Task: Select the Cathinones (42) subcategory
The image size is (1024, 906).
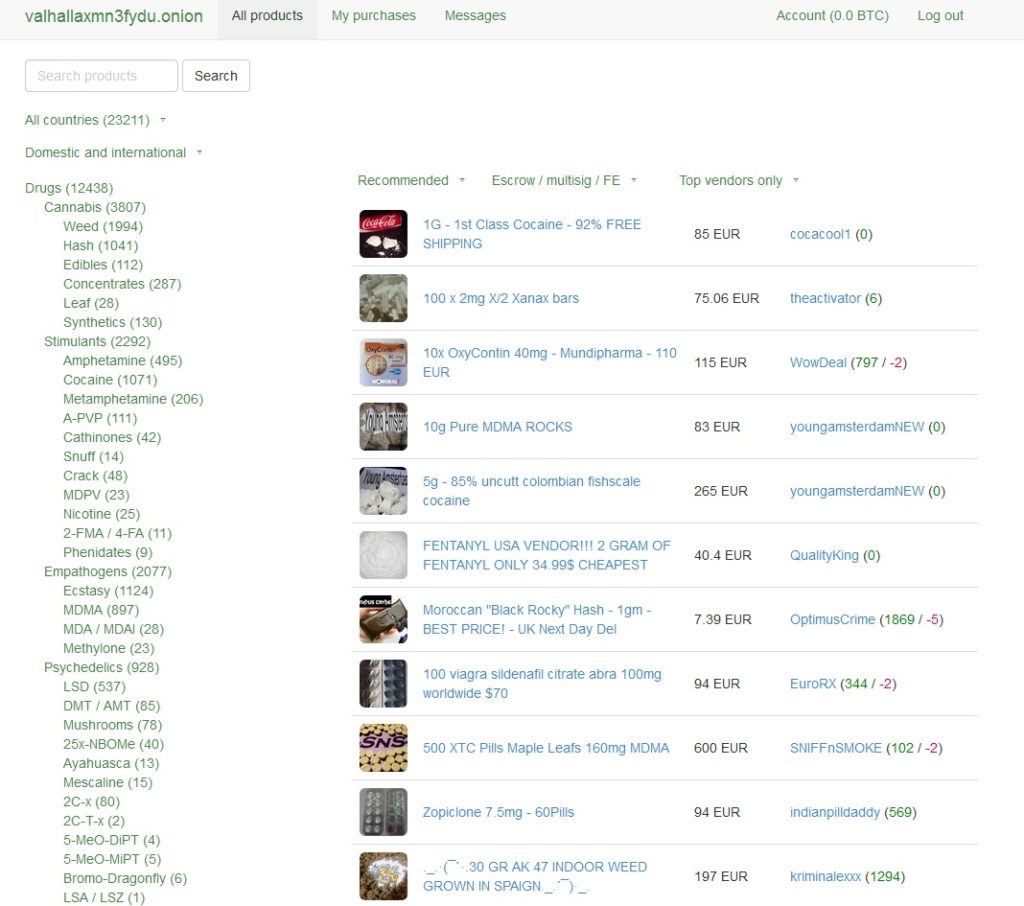Action: [x=112, y=438]
